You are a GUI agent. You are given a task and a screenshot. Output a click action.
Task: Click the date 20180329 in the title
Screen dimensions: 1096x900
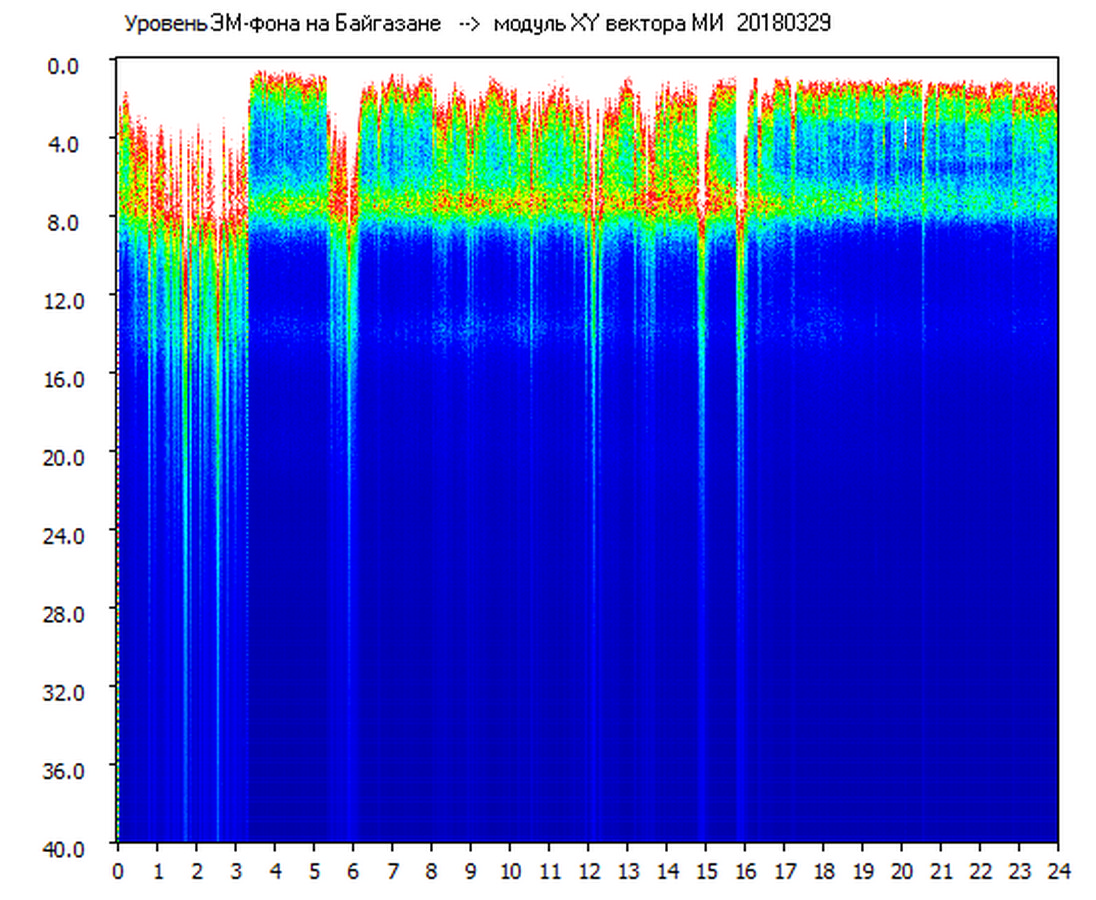[784, 24]
